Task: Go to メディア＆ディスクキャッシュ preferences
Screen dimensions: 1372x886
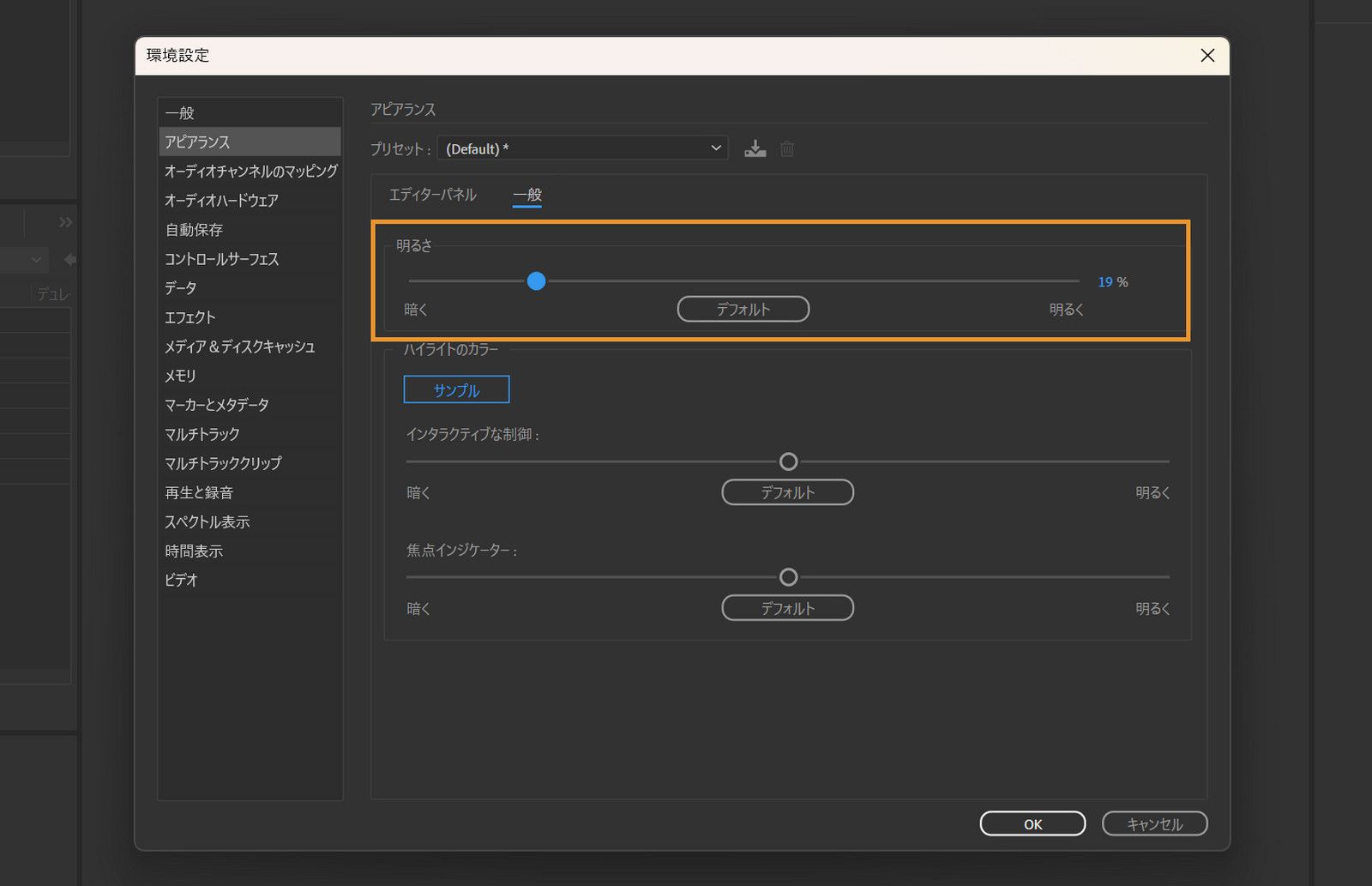Action: [x=240, y=347]
